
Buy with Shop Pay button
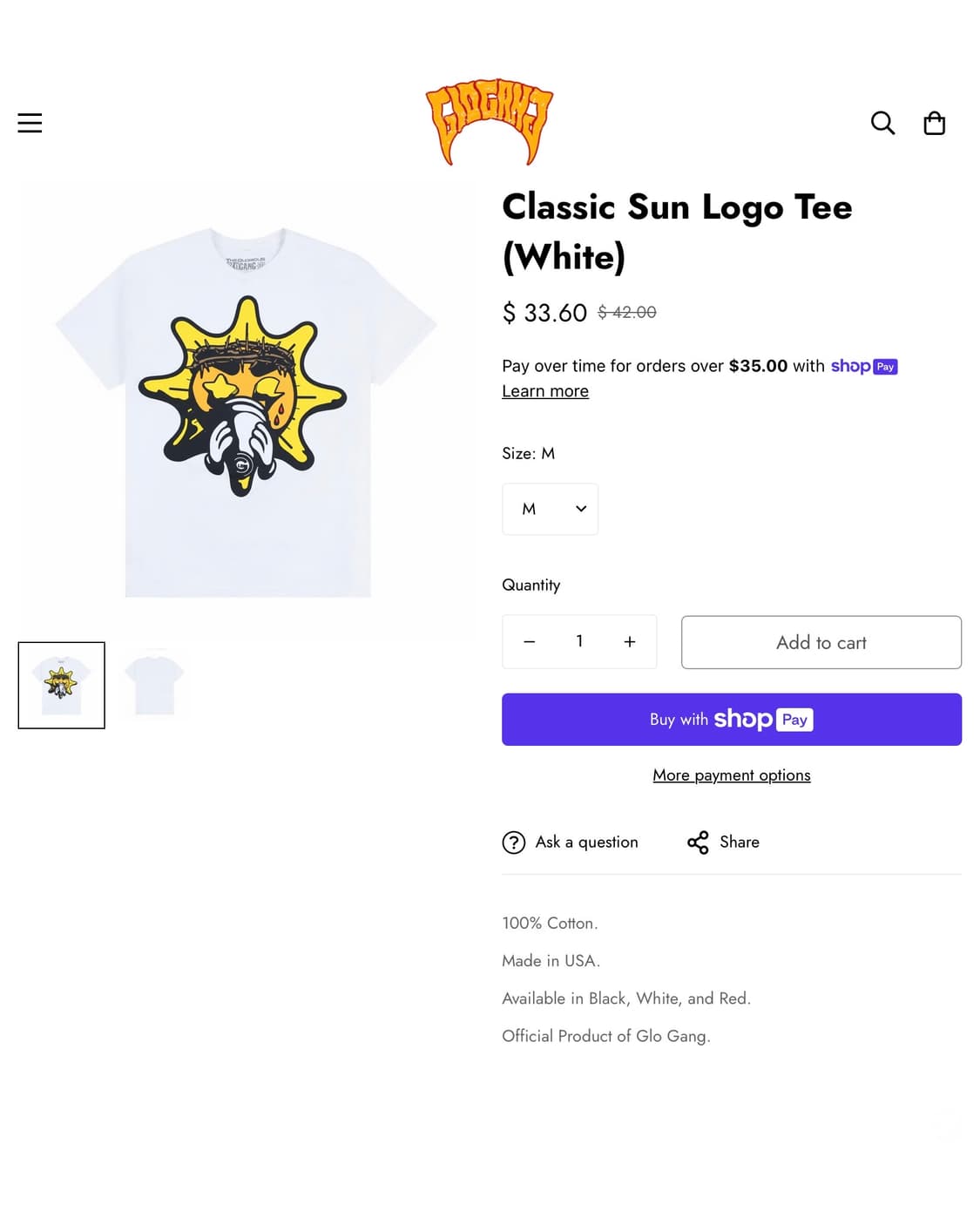click(x=732, y=720)
